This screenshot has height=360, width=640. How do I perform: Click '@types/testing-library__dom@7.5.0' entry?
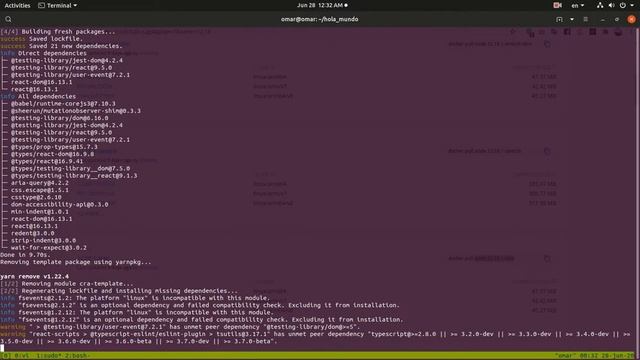coord(70,168)
